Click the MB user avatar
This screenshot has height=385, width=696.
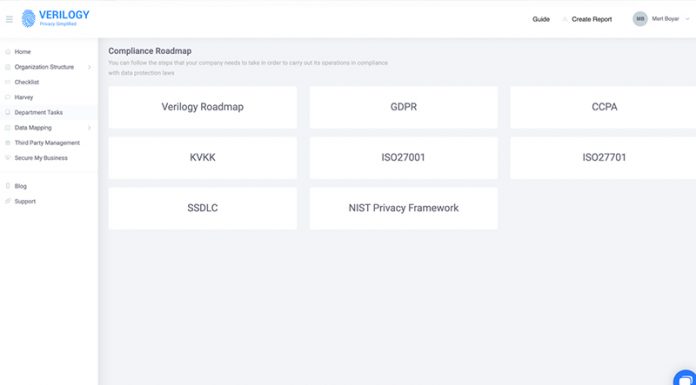[x=640, y=19]
